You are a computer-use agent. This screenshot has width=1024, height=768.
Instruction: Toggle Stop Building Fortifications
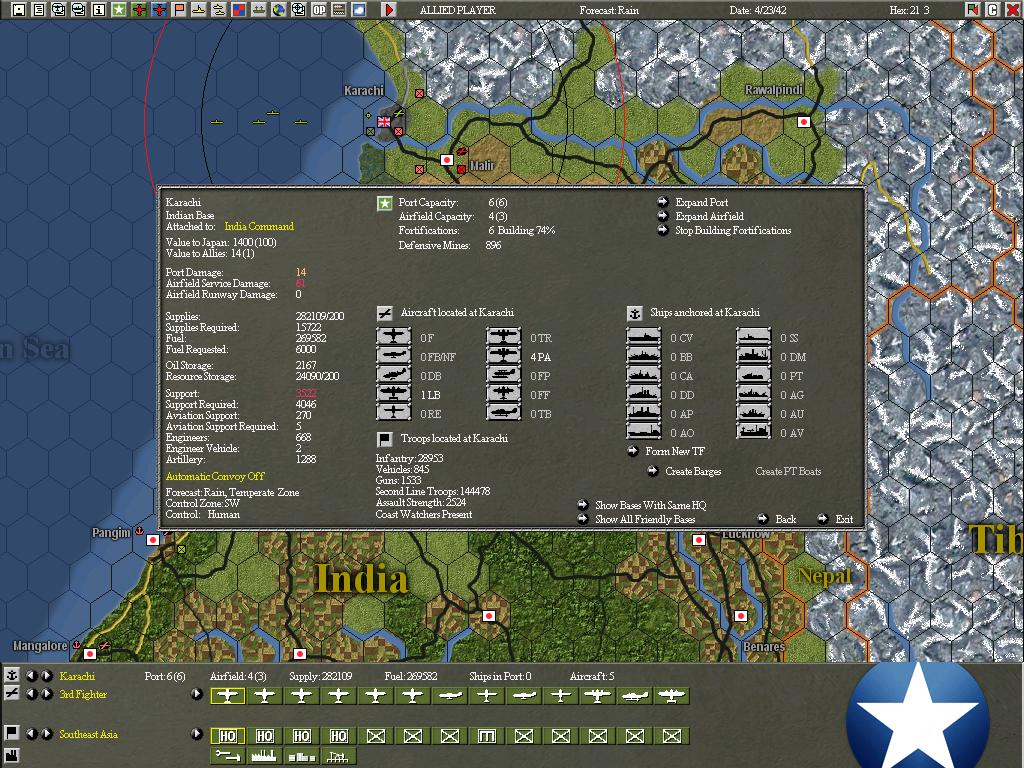[733, 230]
